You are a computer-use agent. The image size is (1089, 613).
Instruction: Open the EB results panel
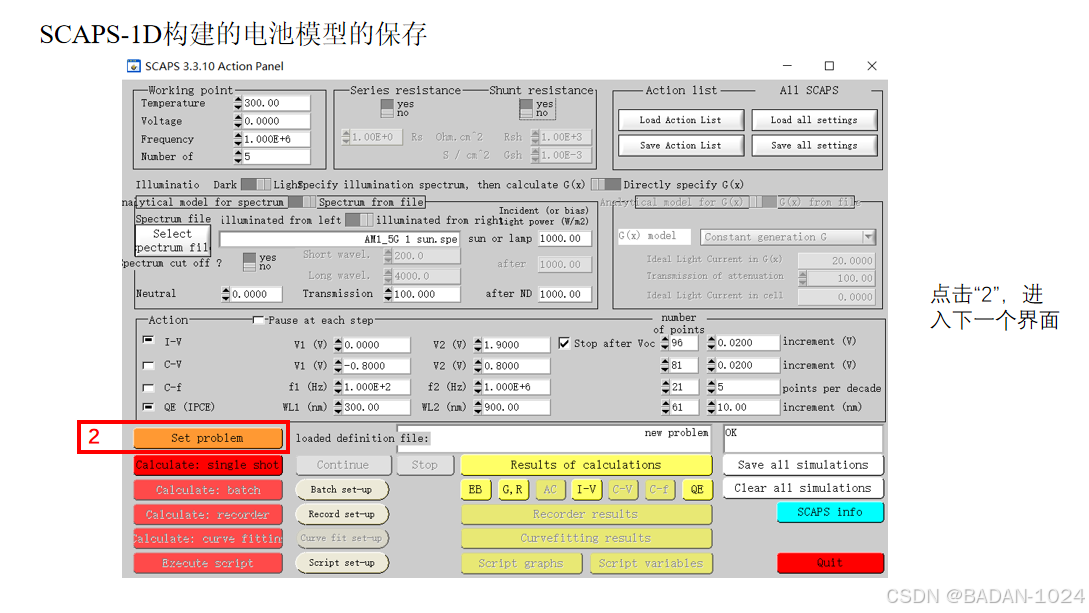tap(475, 489)
